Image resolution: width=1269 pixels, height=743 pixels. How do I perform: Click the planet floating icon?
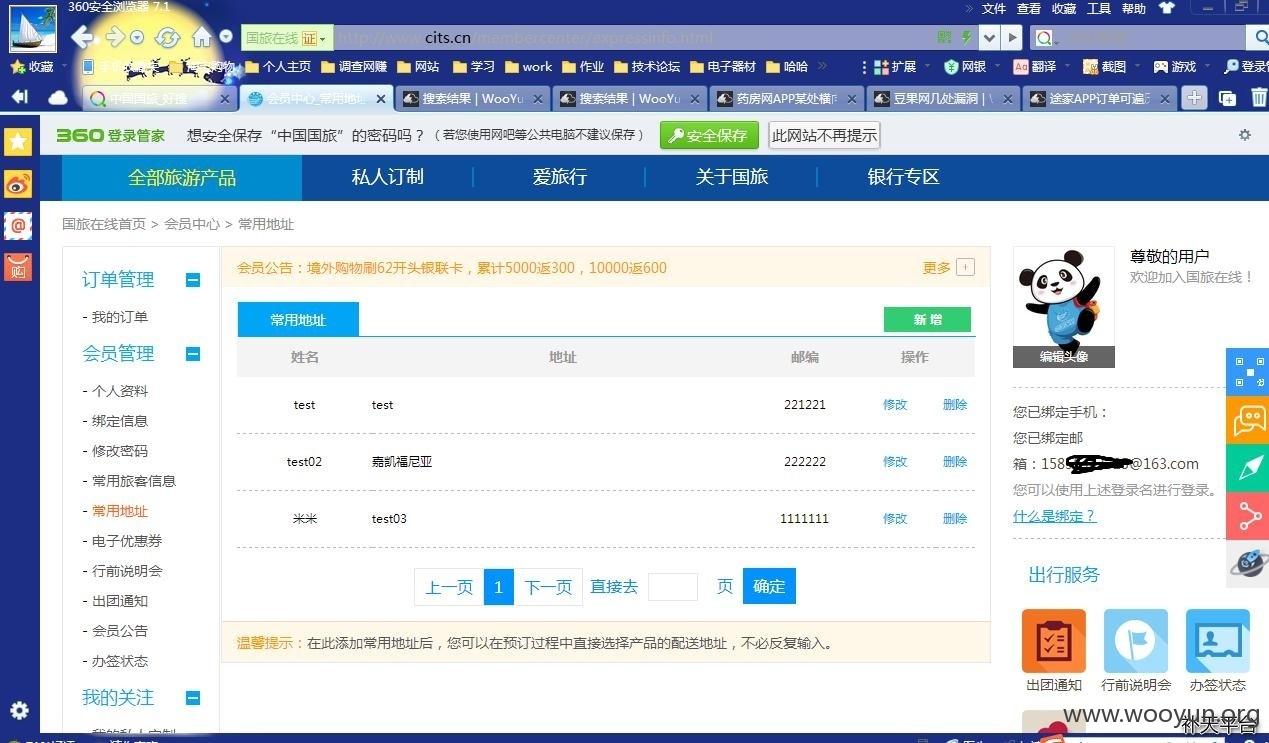pyautogui.click(x=1248, y=564)
